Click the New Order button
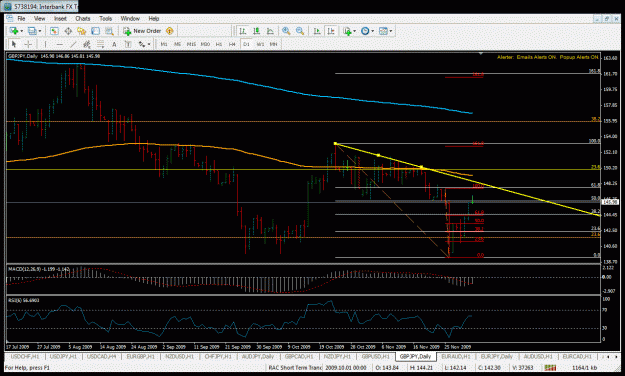 [142, 31]
